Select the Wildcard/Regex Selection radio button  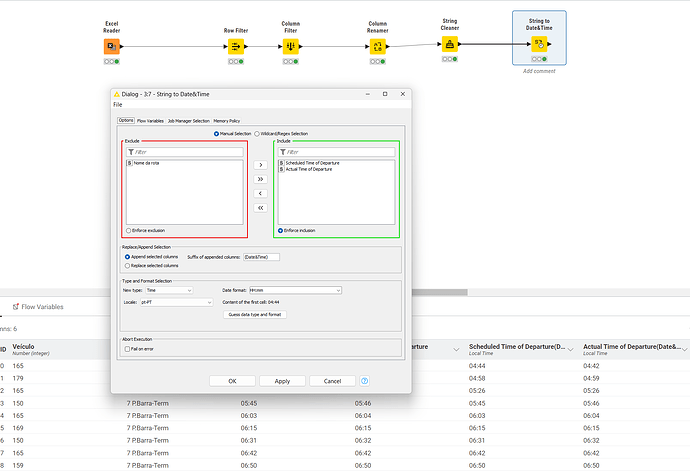[x=257, y=133]
